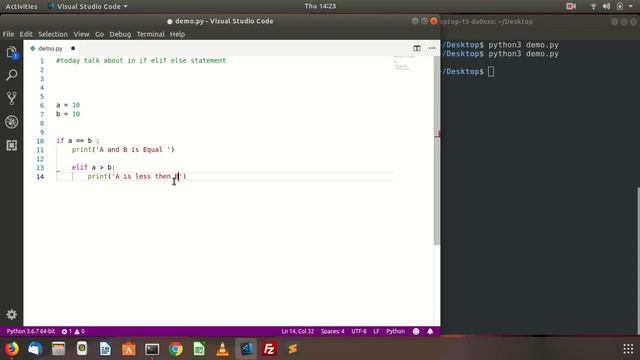Viewport: 640px width, 360px height.
Task: Launch FileZilla from the dock
Action: 269,349
